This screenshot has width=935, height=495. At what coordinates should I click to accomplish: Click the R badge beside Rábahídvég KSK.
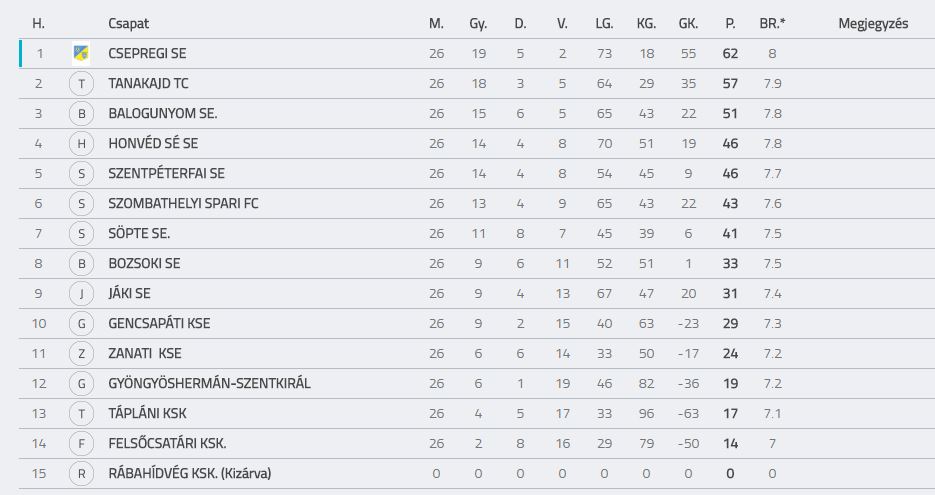(x=82, y=474)
